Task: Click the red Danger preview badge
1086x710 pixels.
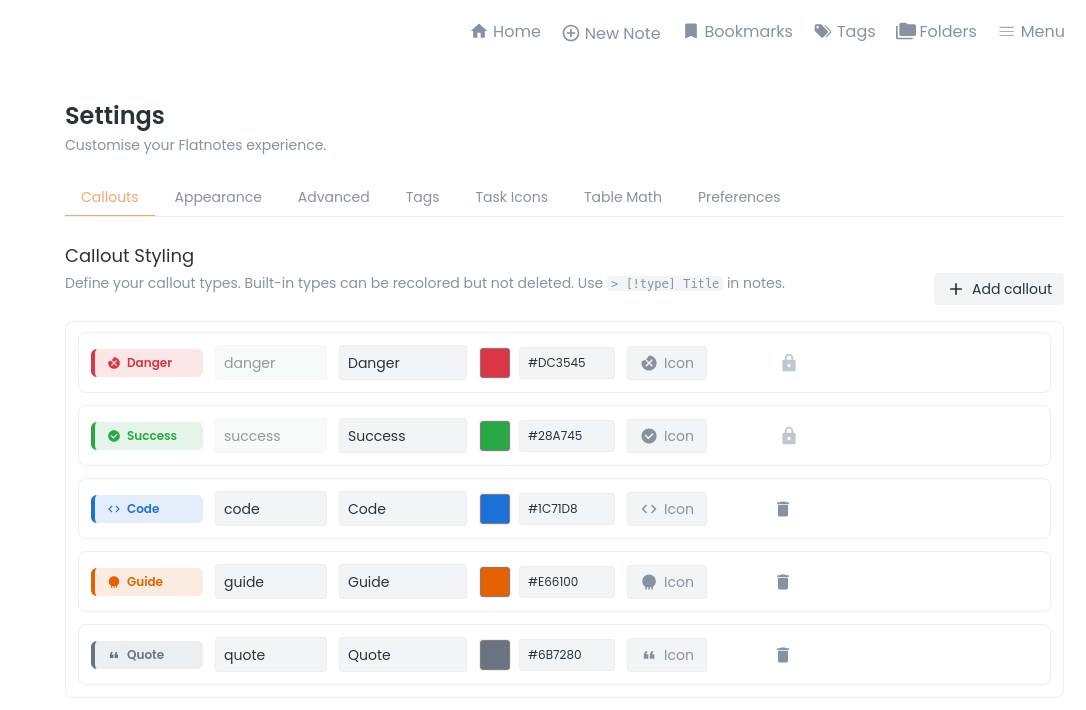Action: coord(147,363)
